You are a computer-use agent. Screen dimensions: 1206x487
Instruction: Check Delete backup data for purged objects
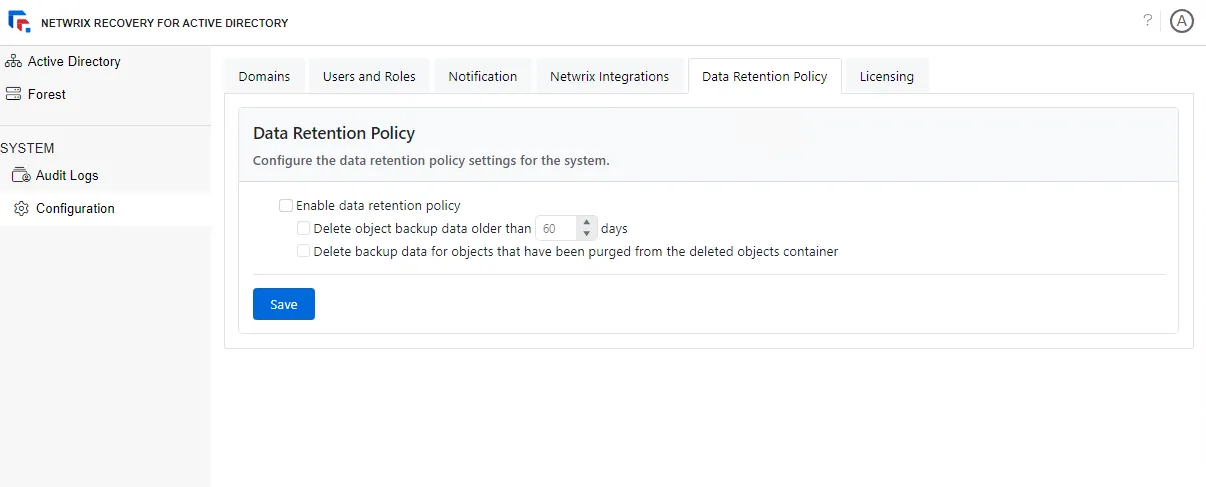click(304, 251)
